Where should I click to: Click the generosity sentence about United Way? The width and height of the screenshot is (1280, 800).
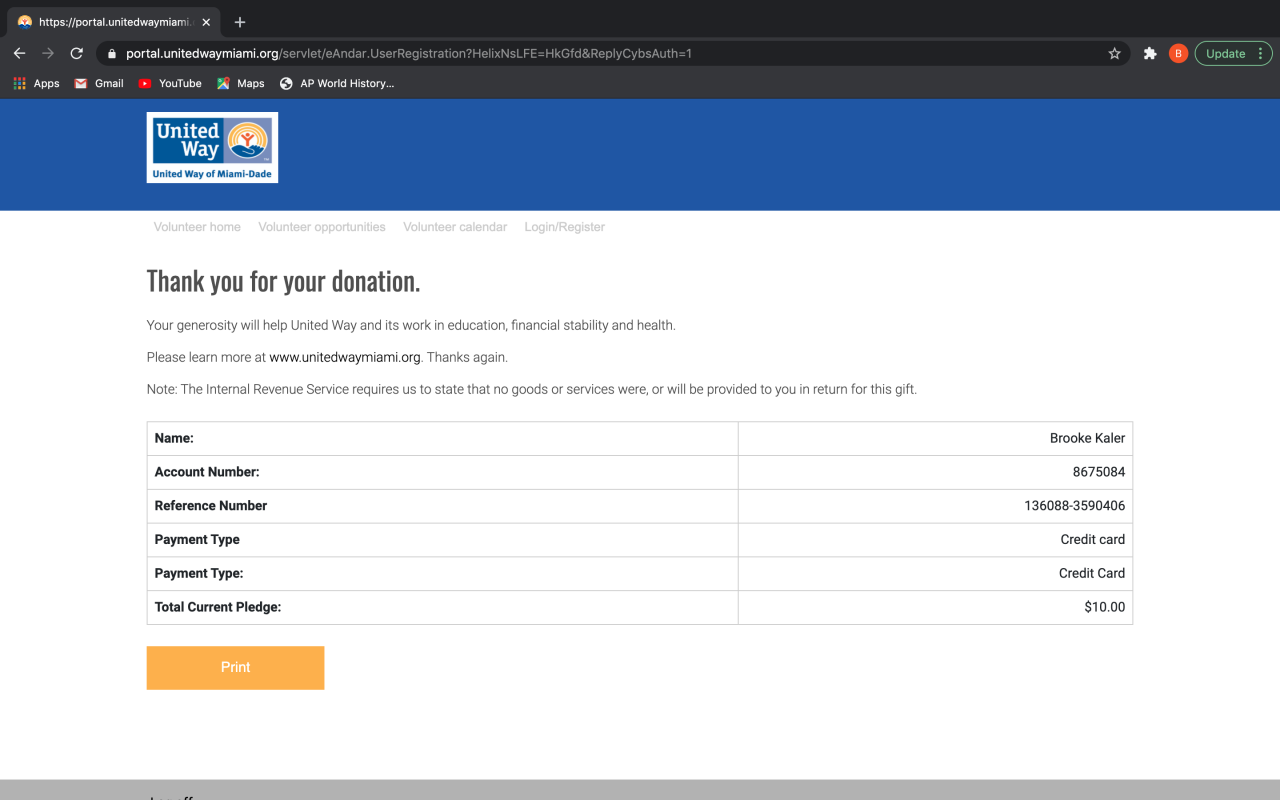(x=411, y=325)
